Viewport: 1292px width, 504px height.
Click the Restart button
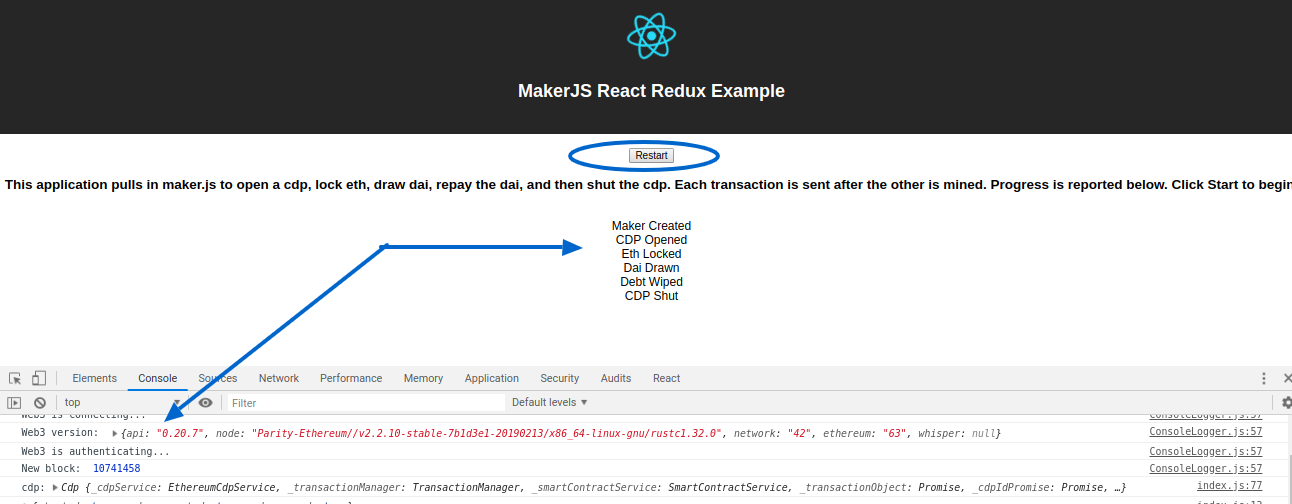point(651,155)
